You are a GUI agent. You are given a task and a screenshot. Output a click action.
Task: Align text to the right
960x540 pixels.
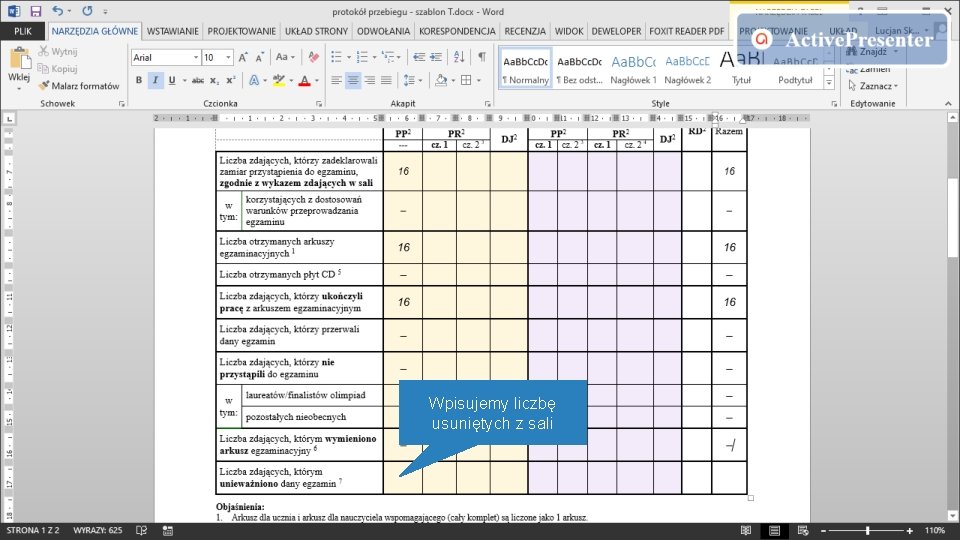(x=370, y=80)
